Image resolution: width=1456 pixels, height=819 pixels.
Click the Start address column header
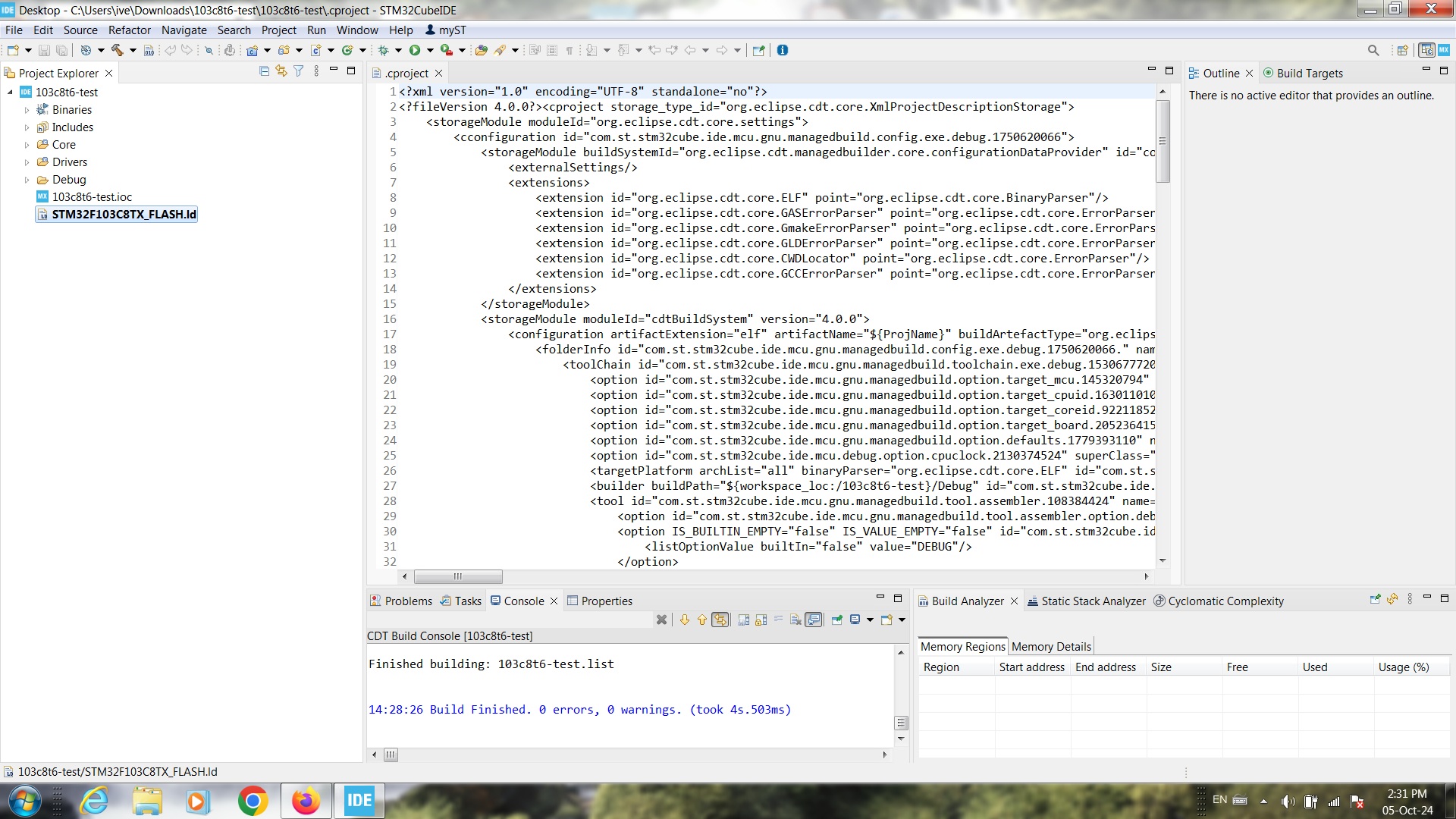point(1032,667)
